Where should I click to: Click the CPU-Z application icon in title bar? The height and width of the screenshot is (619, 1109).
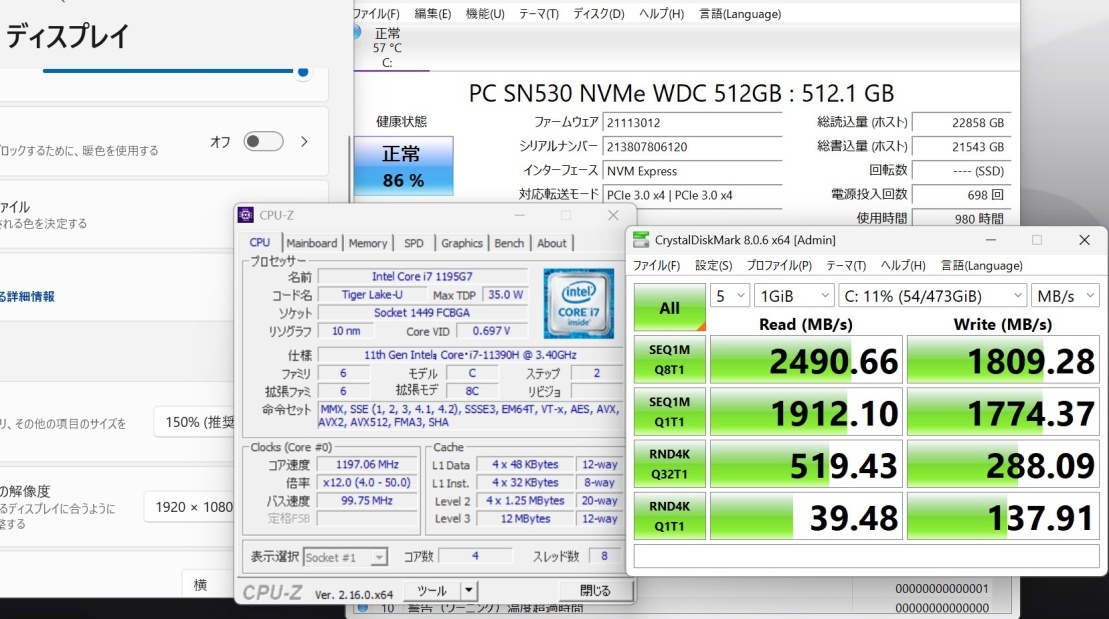245,215
